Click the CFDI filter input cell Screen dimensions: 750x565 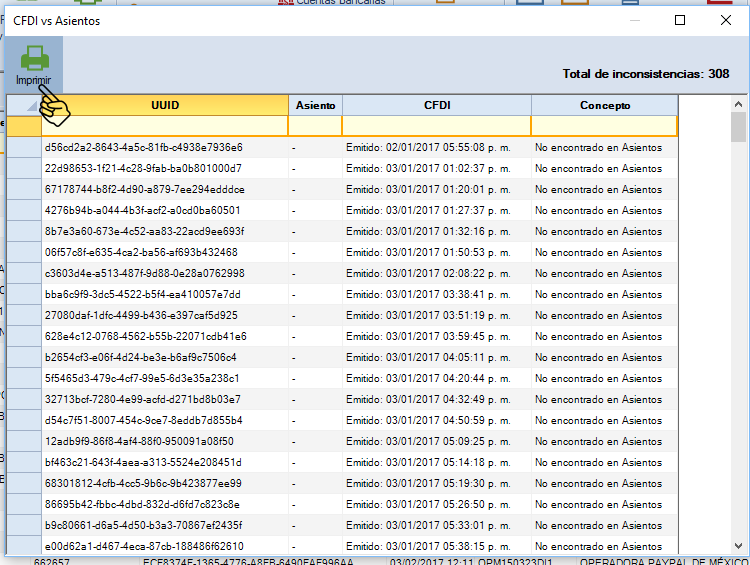(x=437, y=126)
